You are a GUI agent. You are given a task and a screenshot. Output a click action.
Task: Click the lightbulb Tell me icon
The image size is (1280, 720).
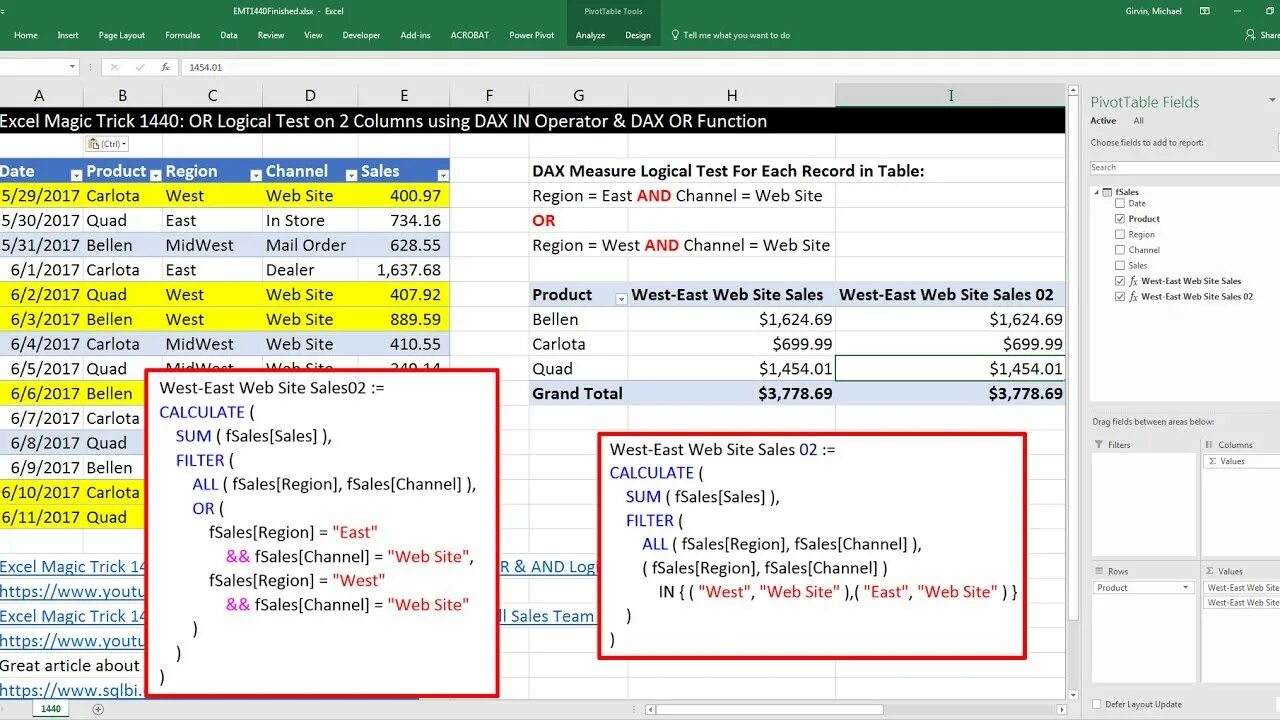pos(676,35)
